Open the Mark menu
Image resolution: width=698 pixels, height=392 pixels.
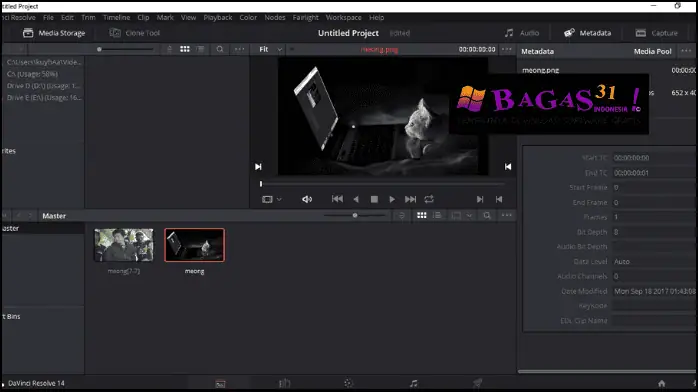tap(165, 17)
